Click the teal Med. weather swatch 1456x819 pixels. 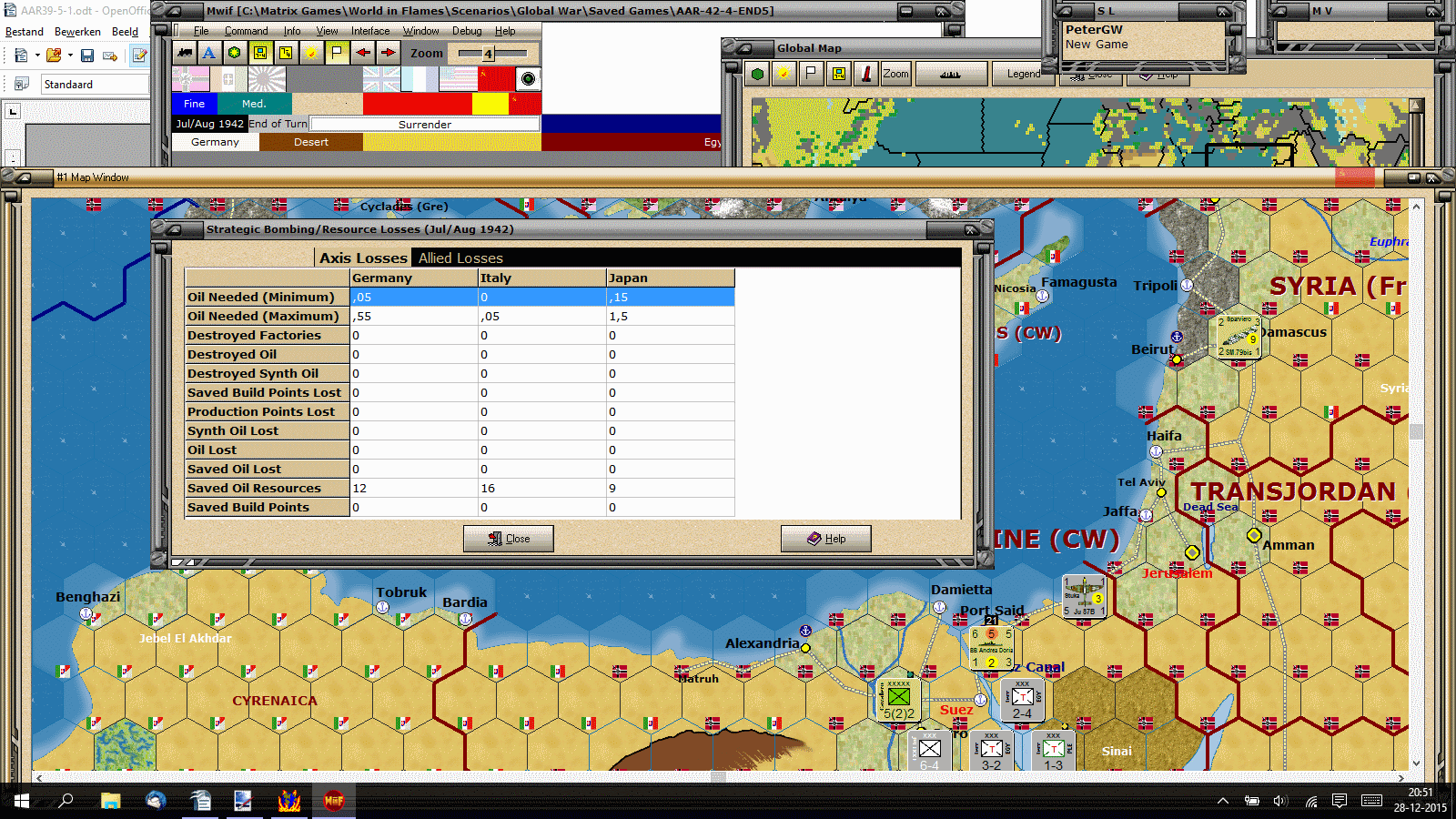[x=255, y=104]
